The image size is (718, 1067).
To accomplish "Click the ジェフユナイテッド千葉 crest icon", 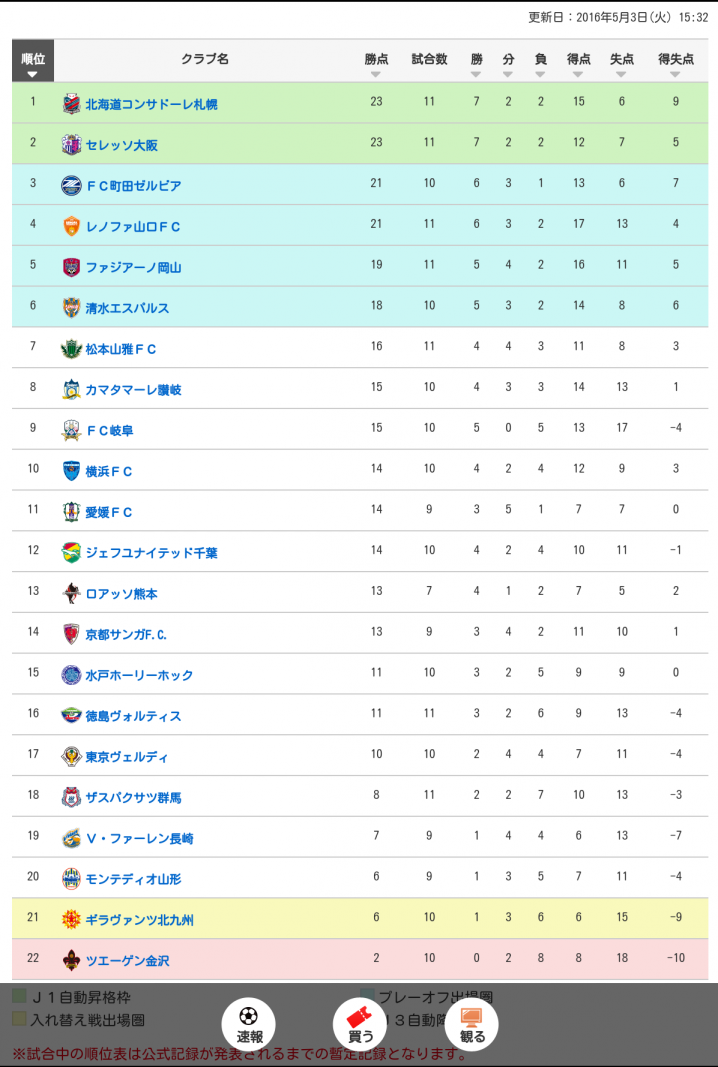I will [71, 553].
